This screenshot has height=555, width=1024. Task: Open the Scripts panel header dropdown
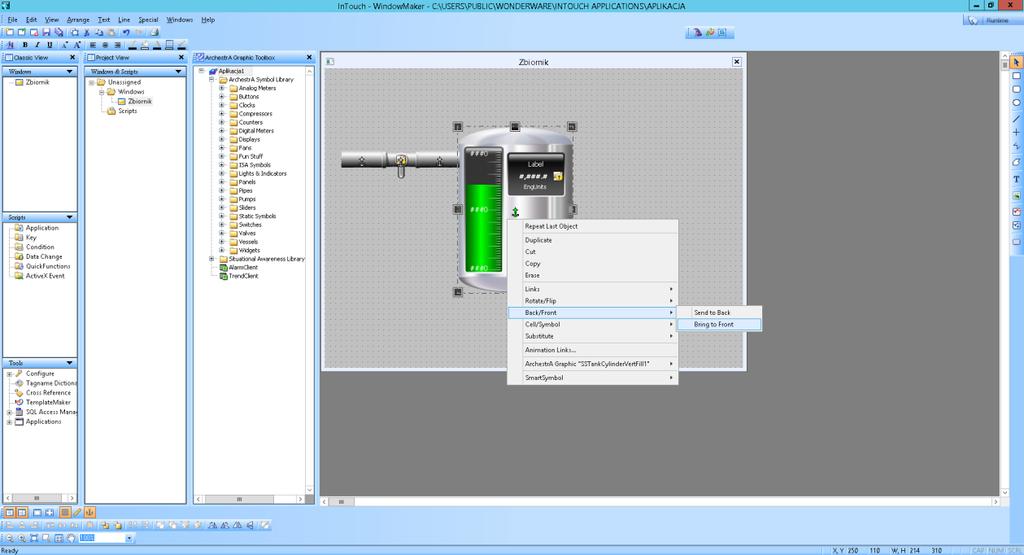click(x=69, y=217)
